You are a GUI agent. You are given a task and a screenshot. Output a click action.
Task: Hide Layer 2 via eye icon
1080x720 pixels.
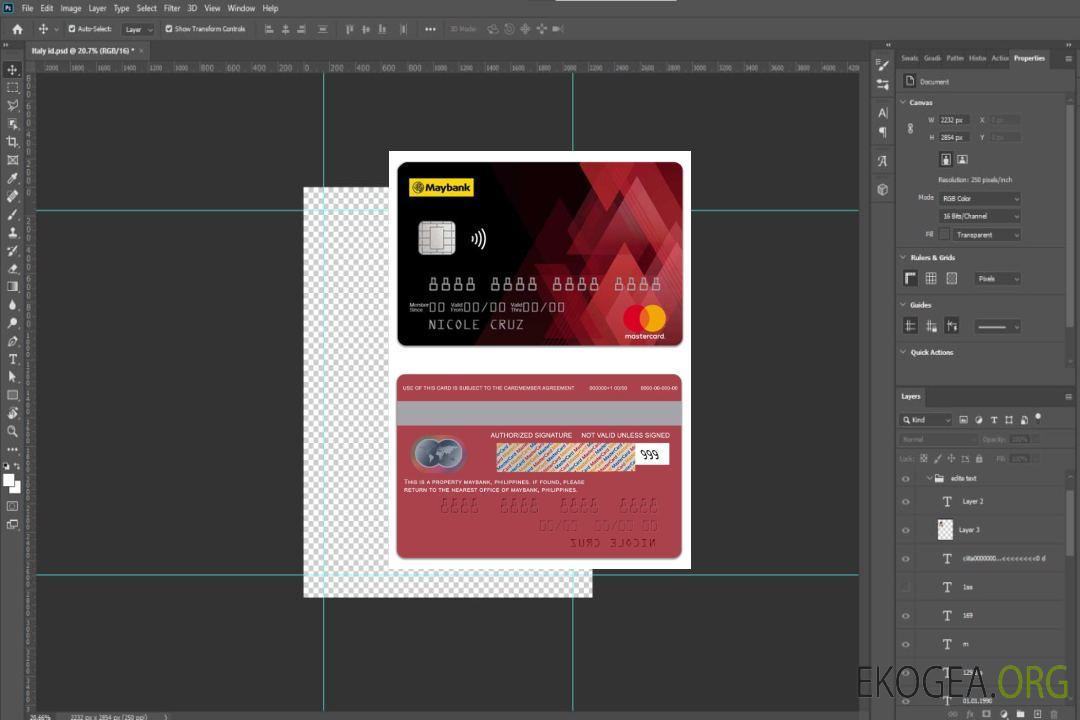pyautogui.click(x=906, y=502)
